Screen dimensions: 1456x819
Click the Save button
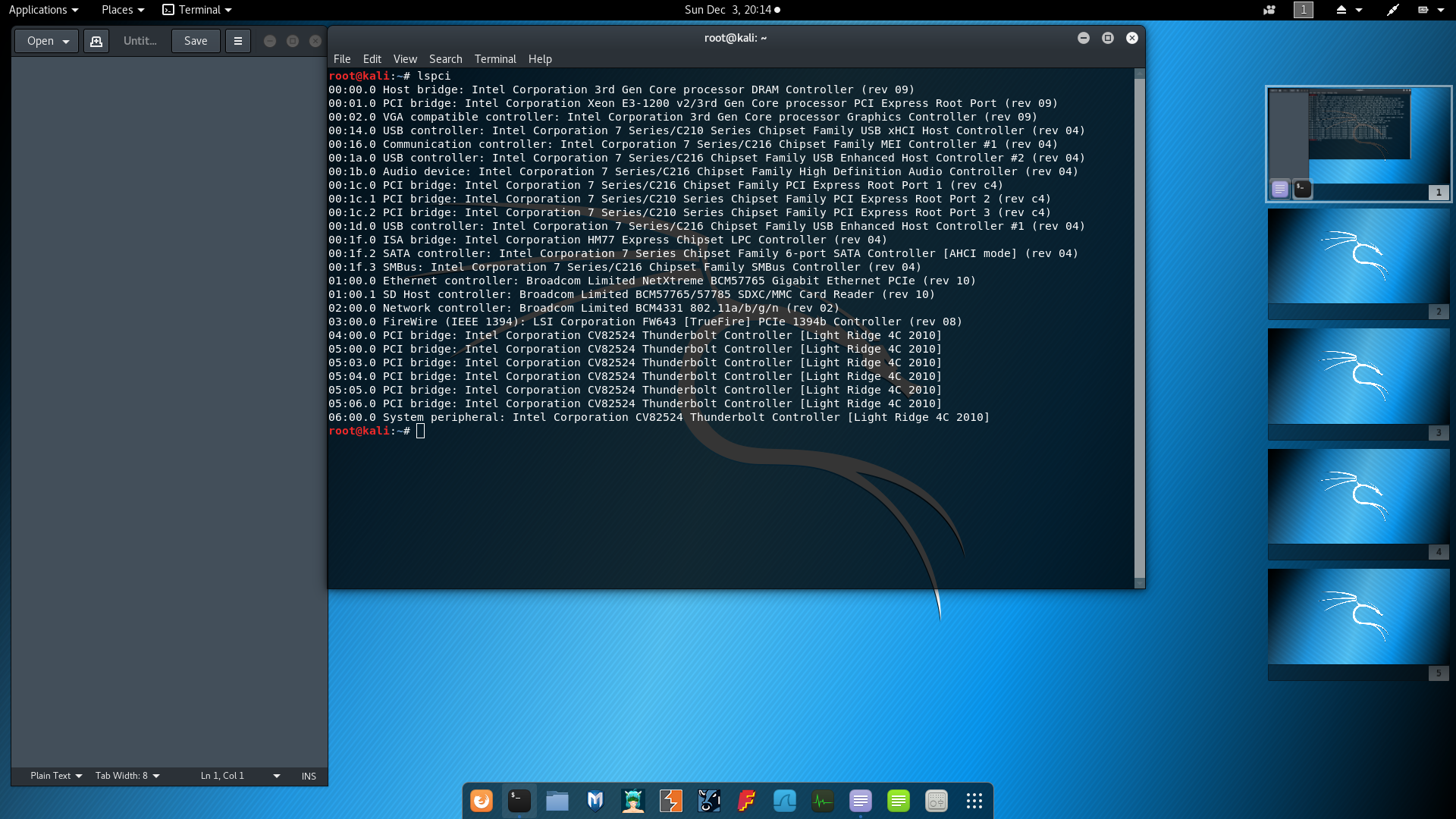tap(196, 41)
